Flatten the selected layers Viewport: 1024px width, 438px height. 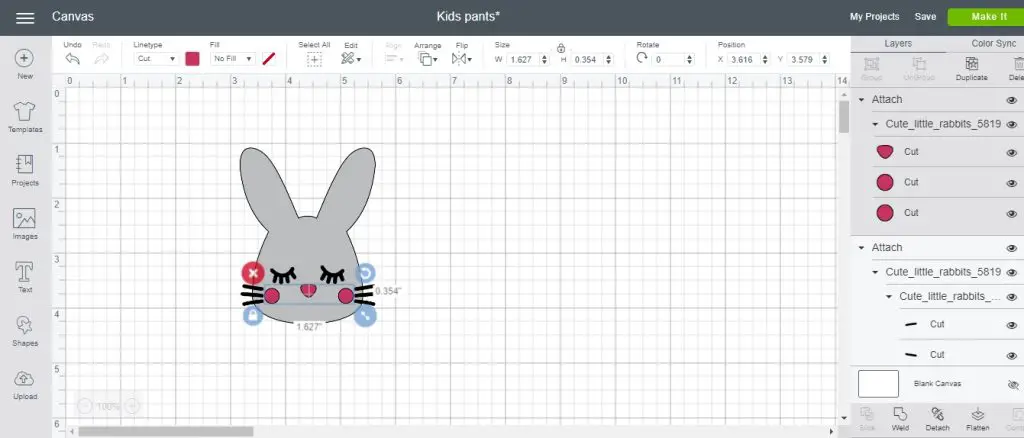pos(978,419)
